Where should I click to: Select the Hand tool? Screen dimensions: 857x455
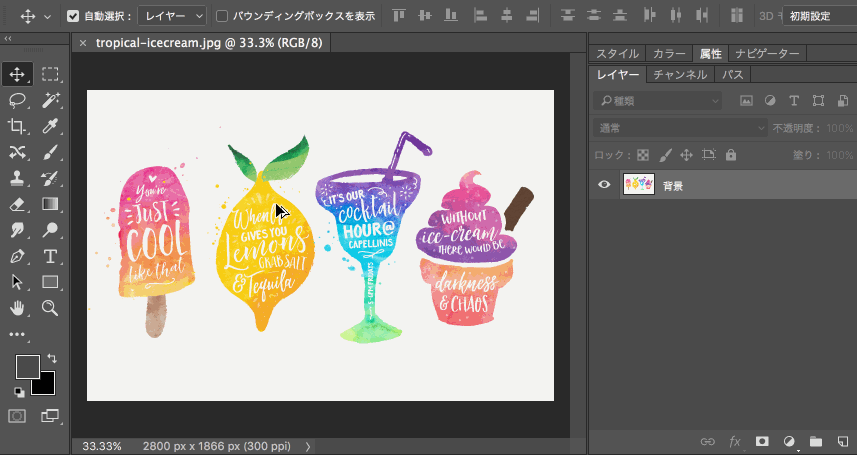click(x=17, y=308)
